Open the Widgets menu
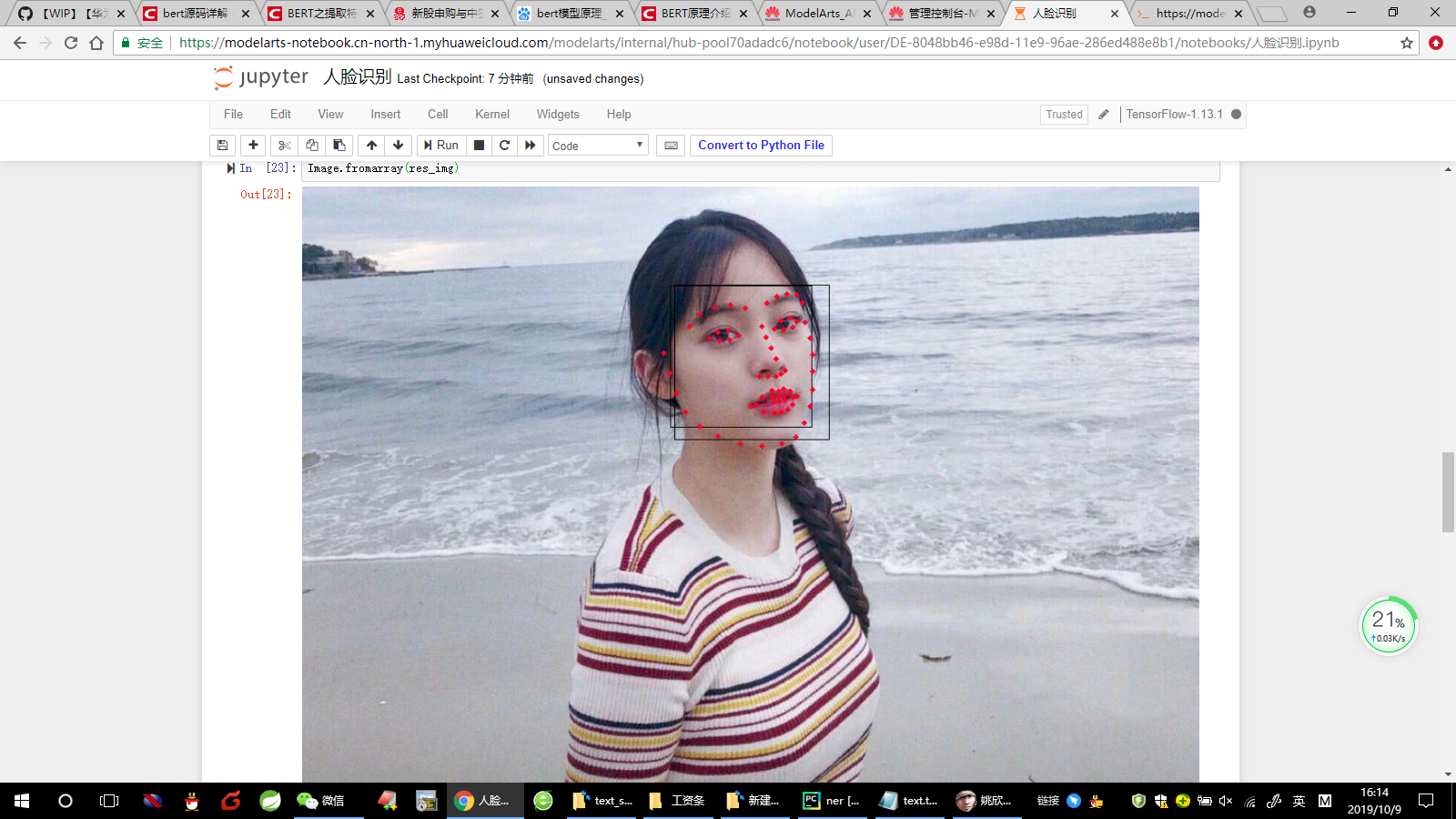Image resolution: width=1456 pixels, height=819 pixels. click(558, 114)
